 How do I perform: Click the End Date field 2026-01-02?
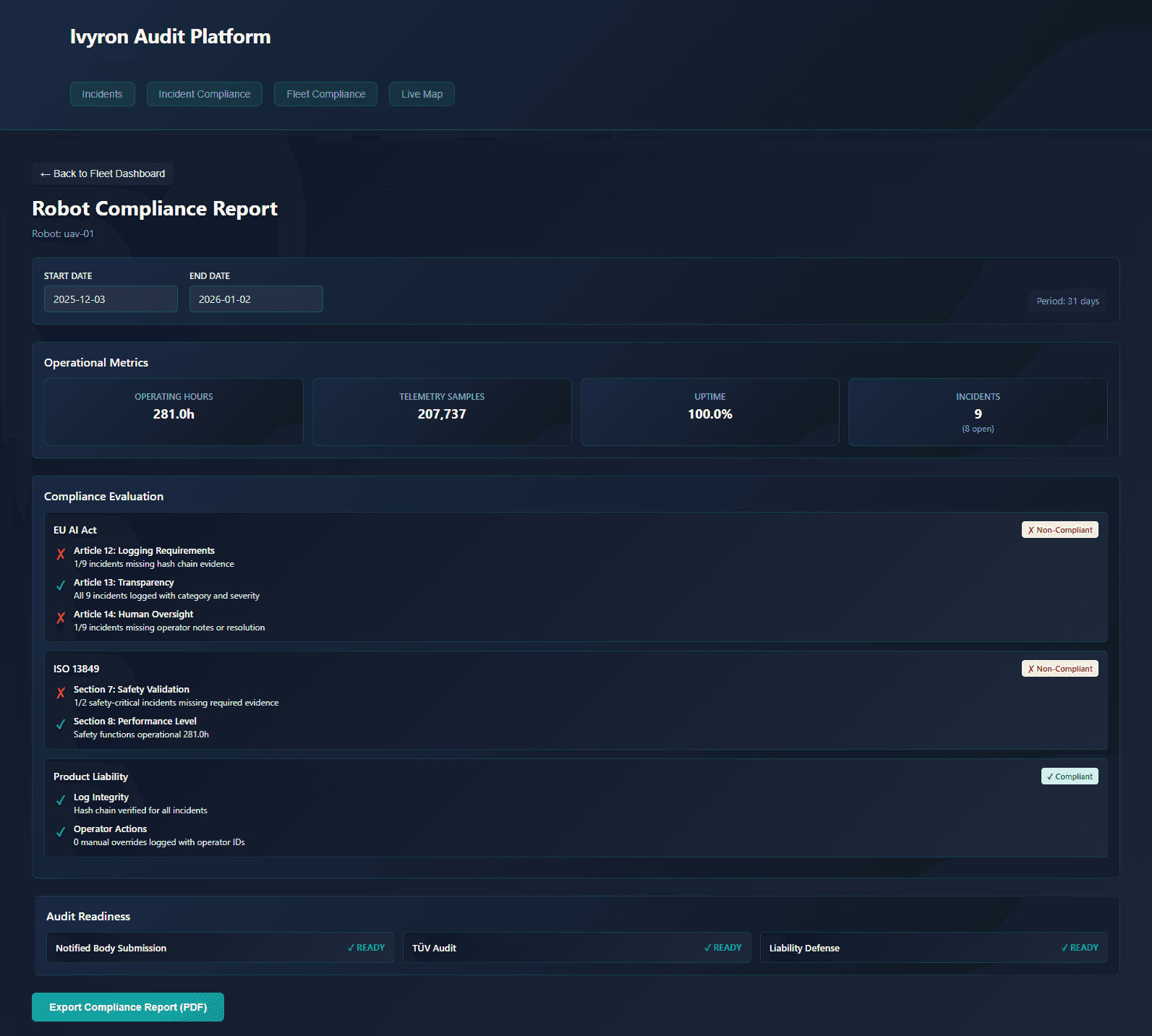click(x=256, y=299)
